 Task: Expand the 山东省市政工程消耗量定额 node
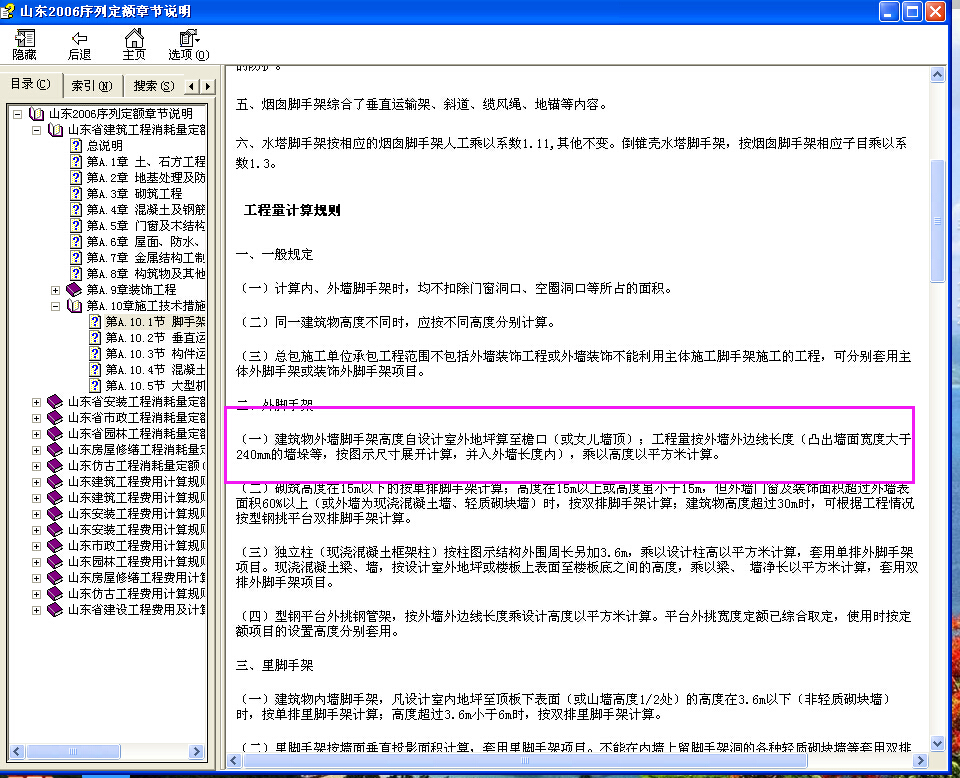point(36,418)
